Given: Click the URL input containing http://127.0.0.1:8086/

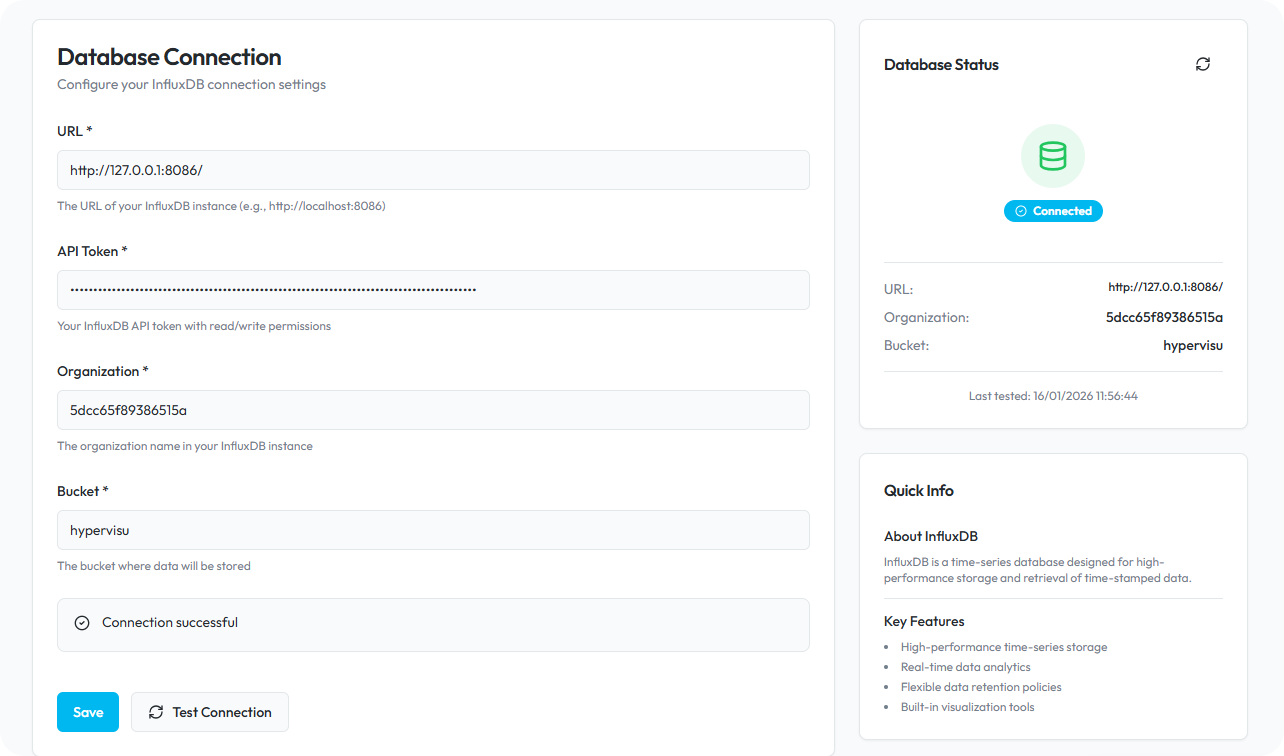Looking at the screenshot, I should (433, 169).
